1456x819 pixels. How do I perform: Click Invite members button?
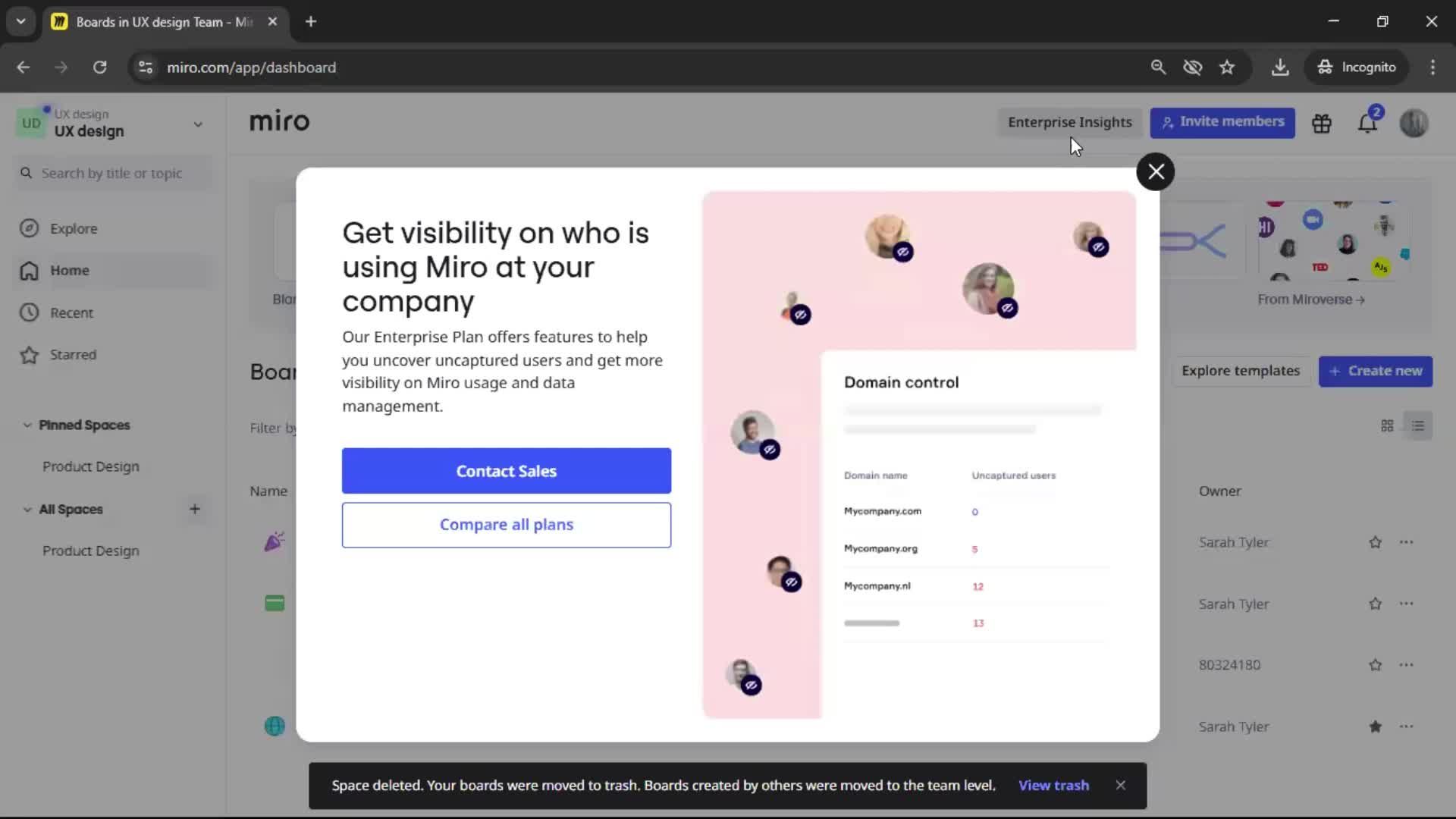click(1222, 122)
